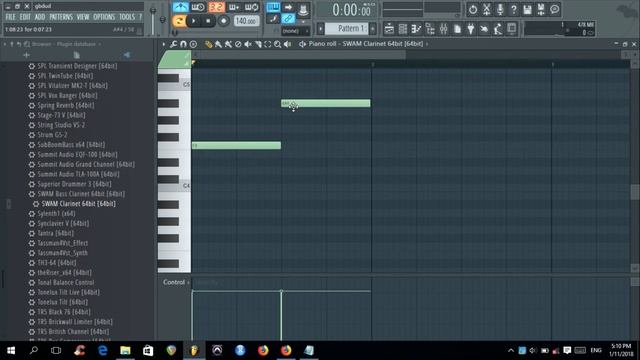Open File Explorer from Windows taskbar
The image size is (640, 360).
click(125, 350)
